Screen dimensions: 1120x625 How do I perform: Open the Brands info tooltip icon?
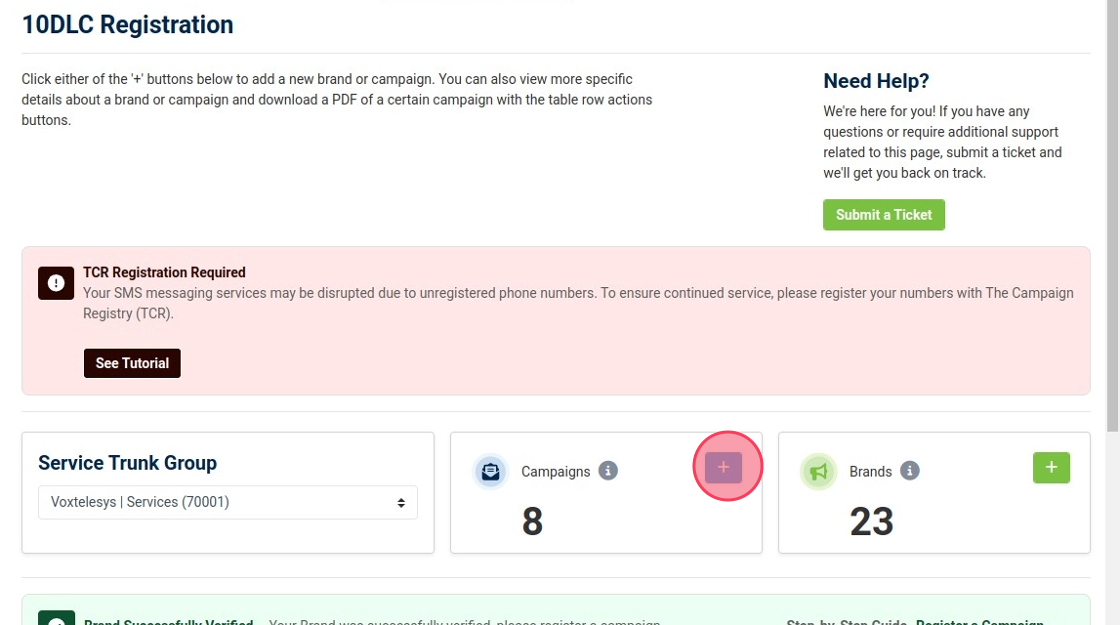point(909,471)
